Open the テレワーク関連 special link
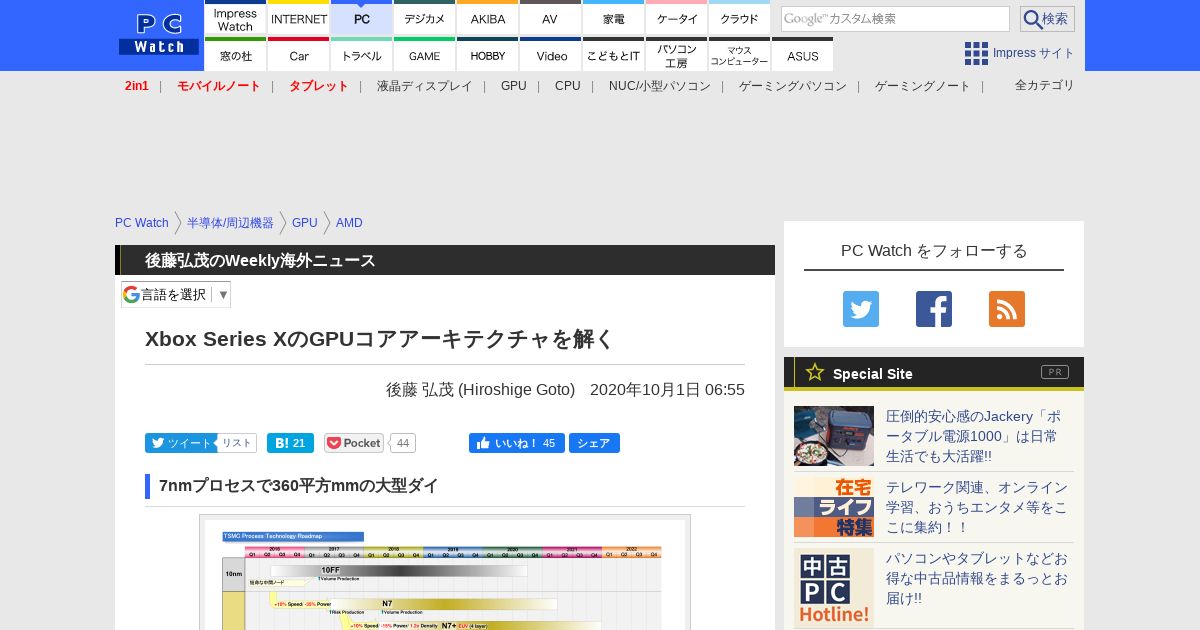This screenshot has width=1200, height=630. click(x=979, y=507)
